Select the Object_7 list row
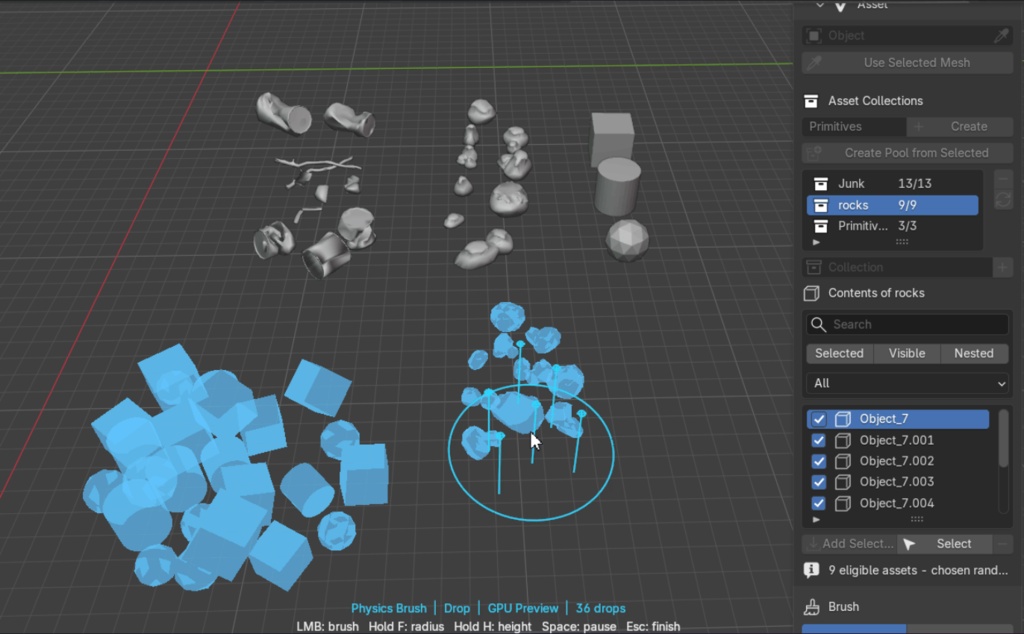This screenshot has width=1024, height=634. [897, 419]
